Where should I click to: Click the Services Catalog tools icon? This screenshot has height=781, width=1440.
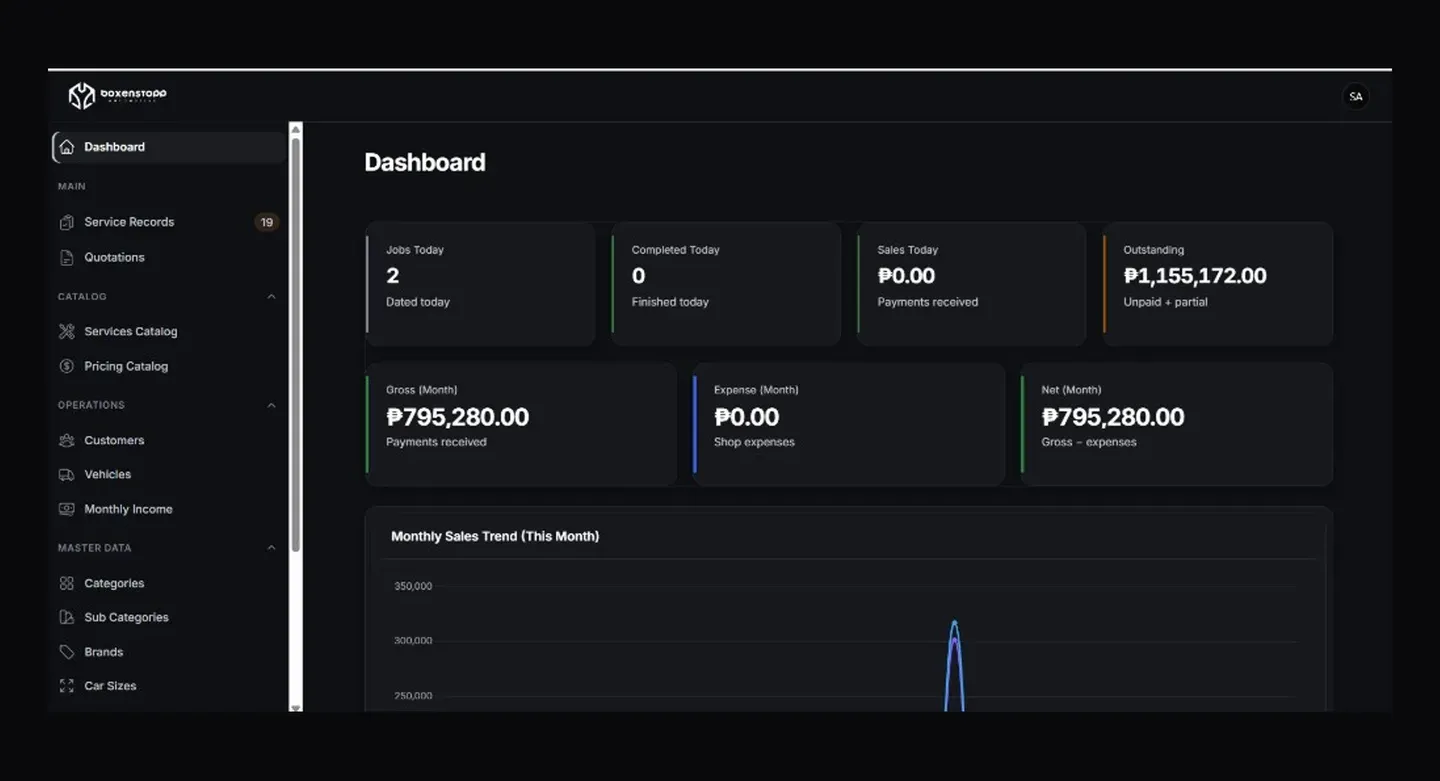(x=67, y=331)
